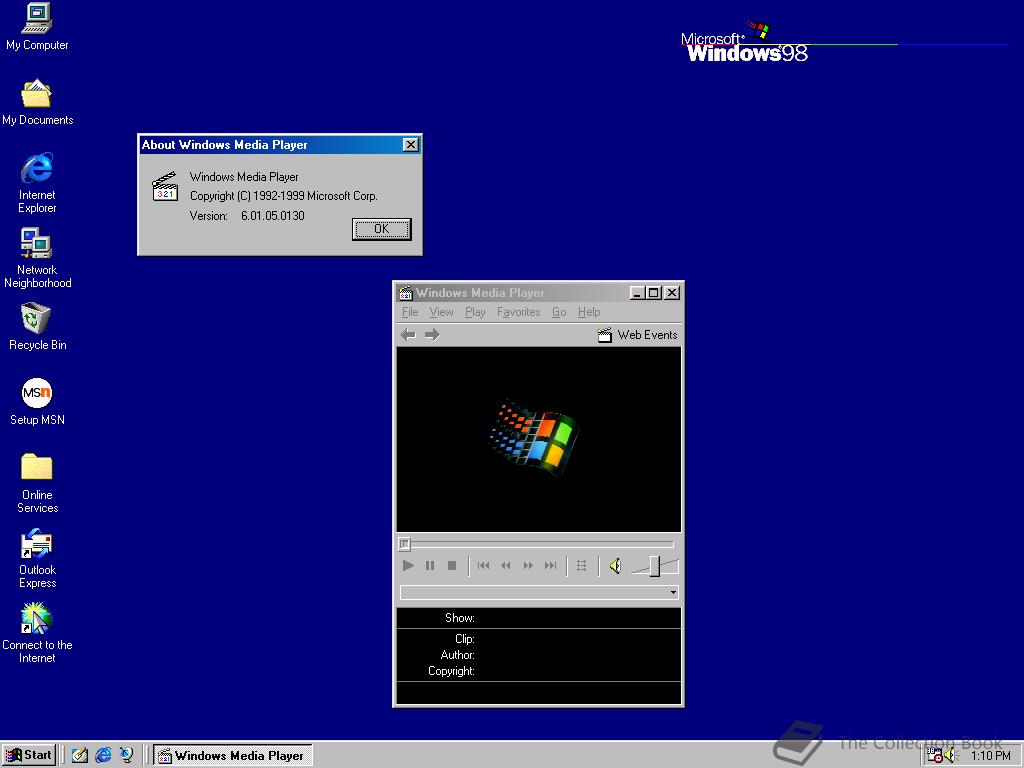The width and height of the screenshot is (1024, 768).
Task: Click the Clip: label in Media Player
Action: (x=464, y=639)
